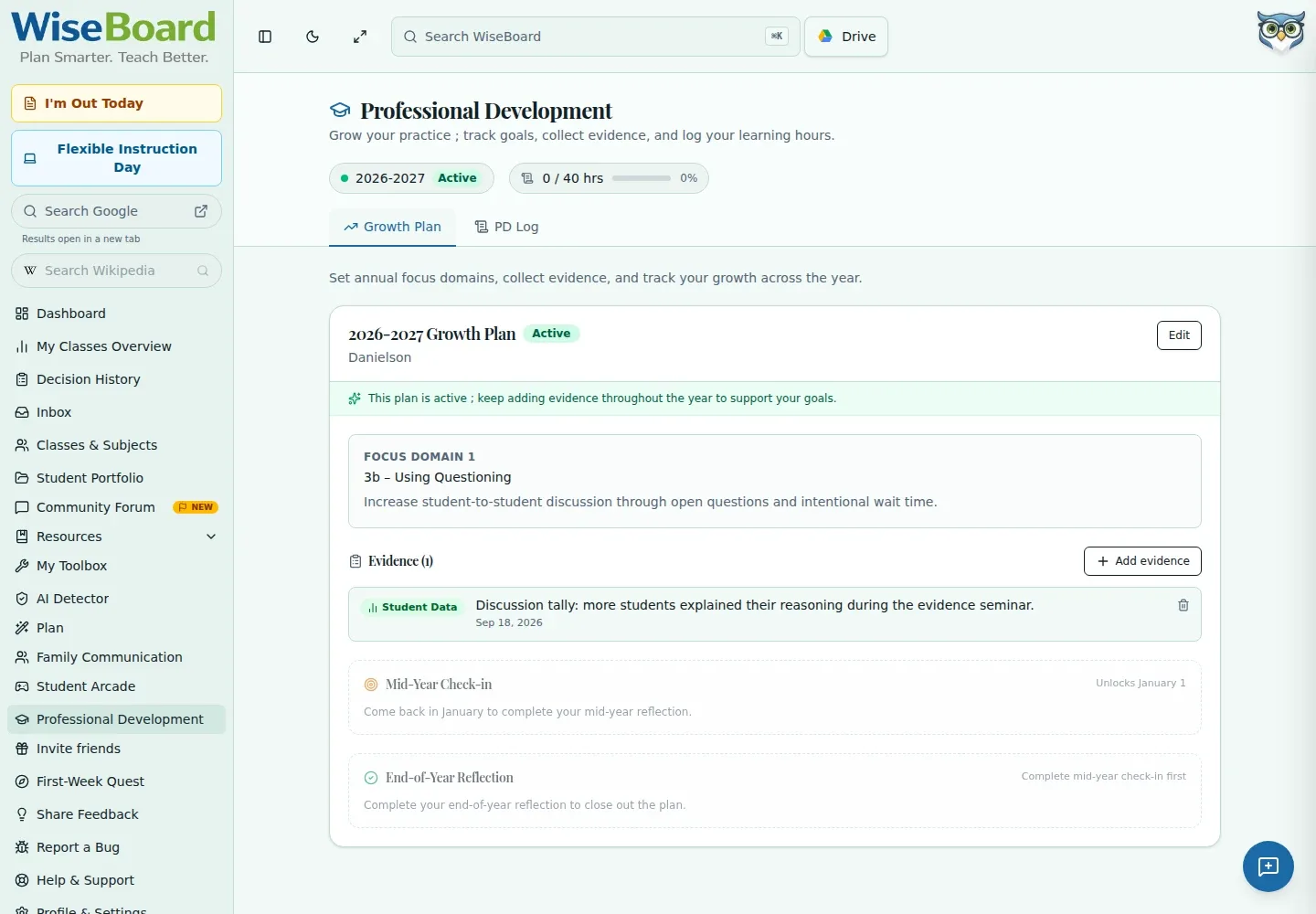Click the I'm Out Today button
This screenshot has width=1316, height=914.
pos(116,103)
